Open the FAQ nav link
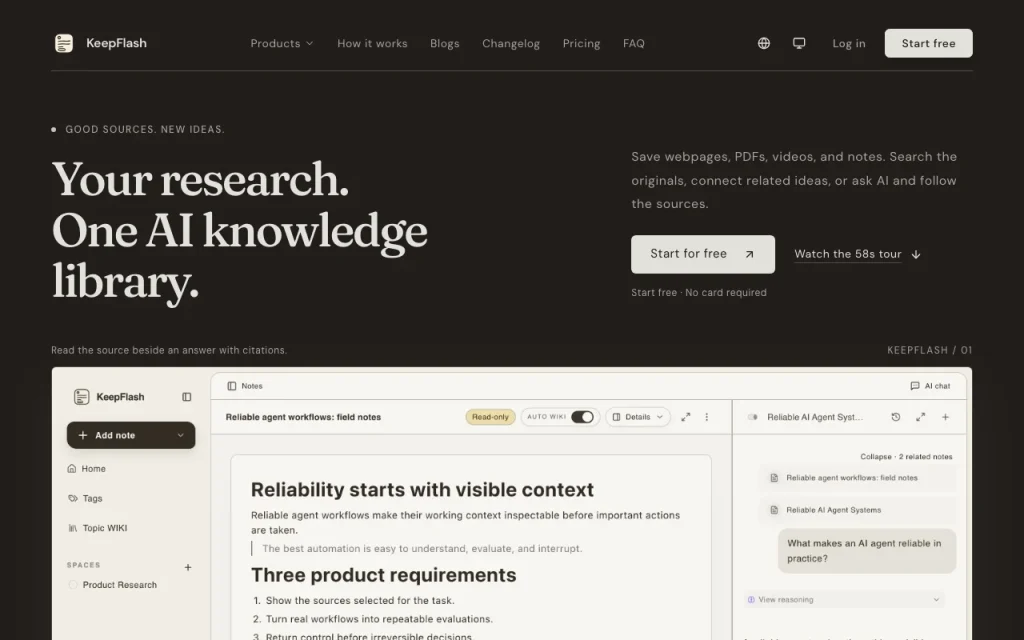Screen dimensions: 1024x640 pyautogui.click(x=633, y=44)
